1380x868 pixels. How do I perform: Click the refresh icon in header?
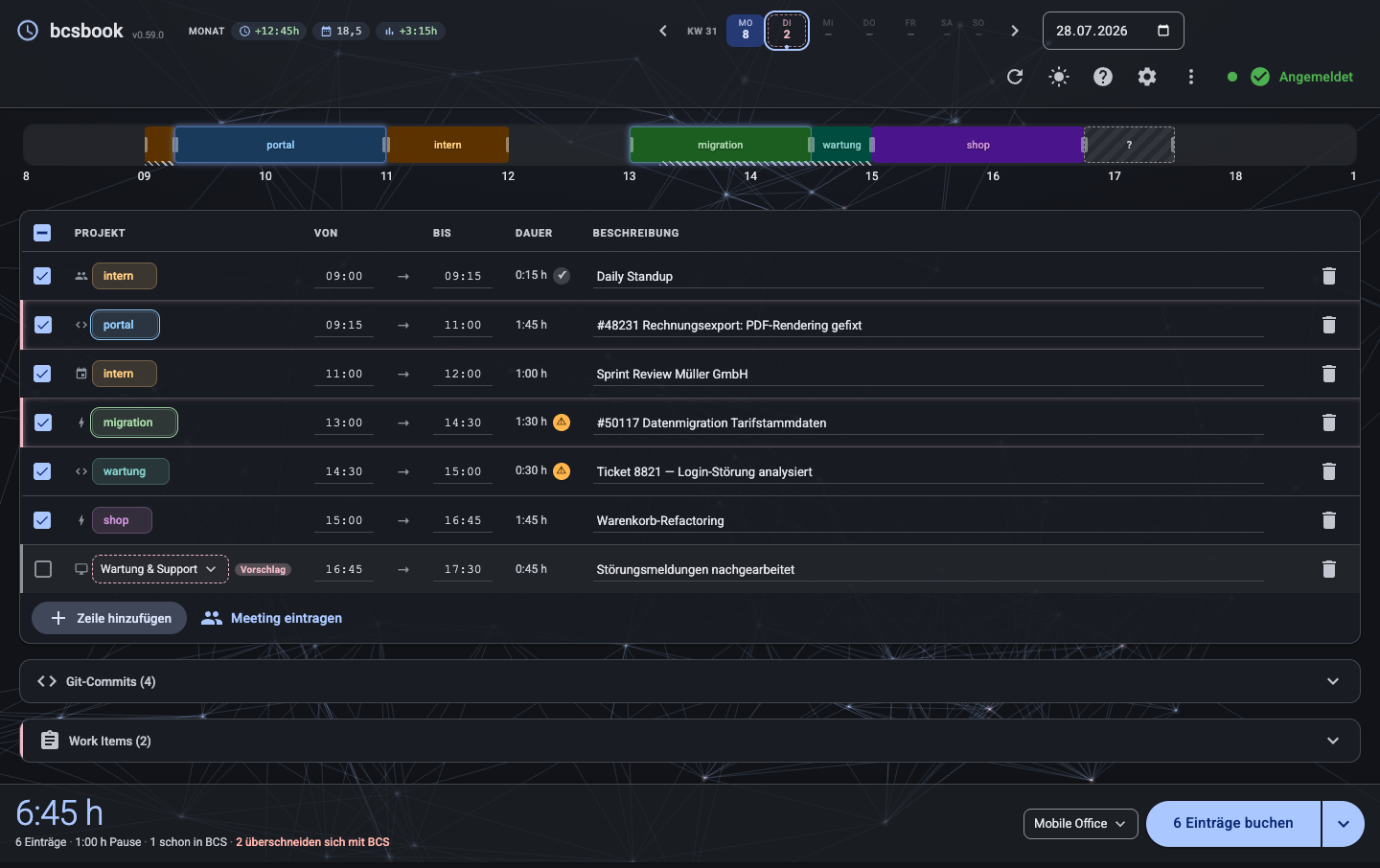pyautogui.click(x=1015, y=77)
